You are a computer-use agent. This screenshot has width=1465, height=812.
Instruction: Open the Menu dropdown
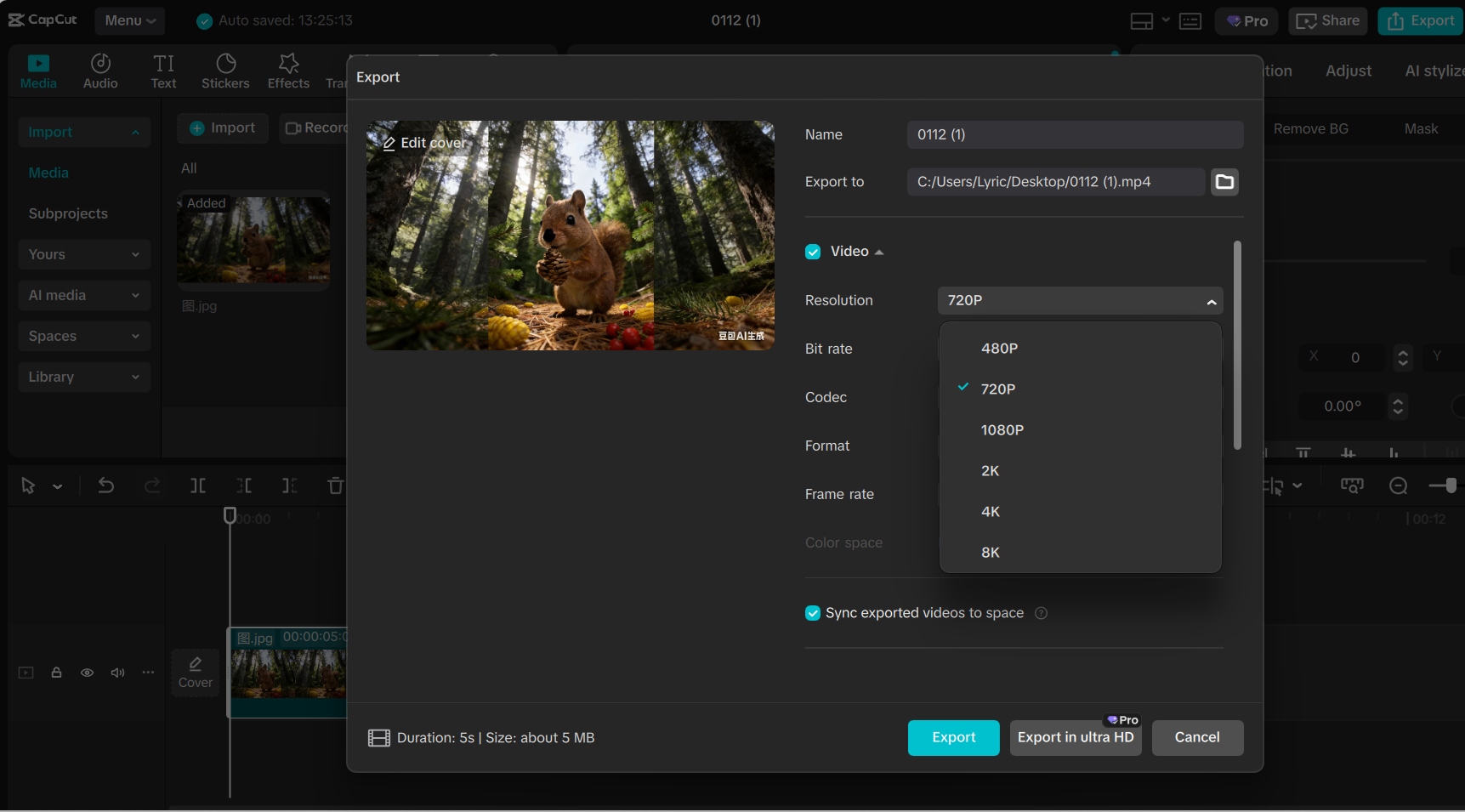click(129, 20)
